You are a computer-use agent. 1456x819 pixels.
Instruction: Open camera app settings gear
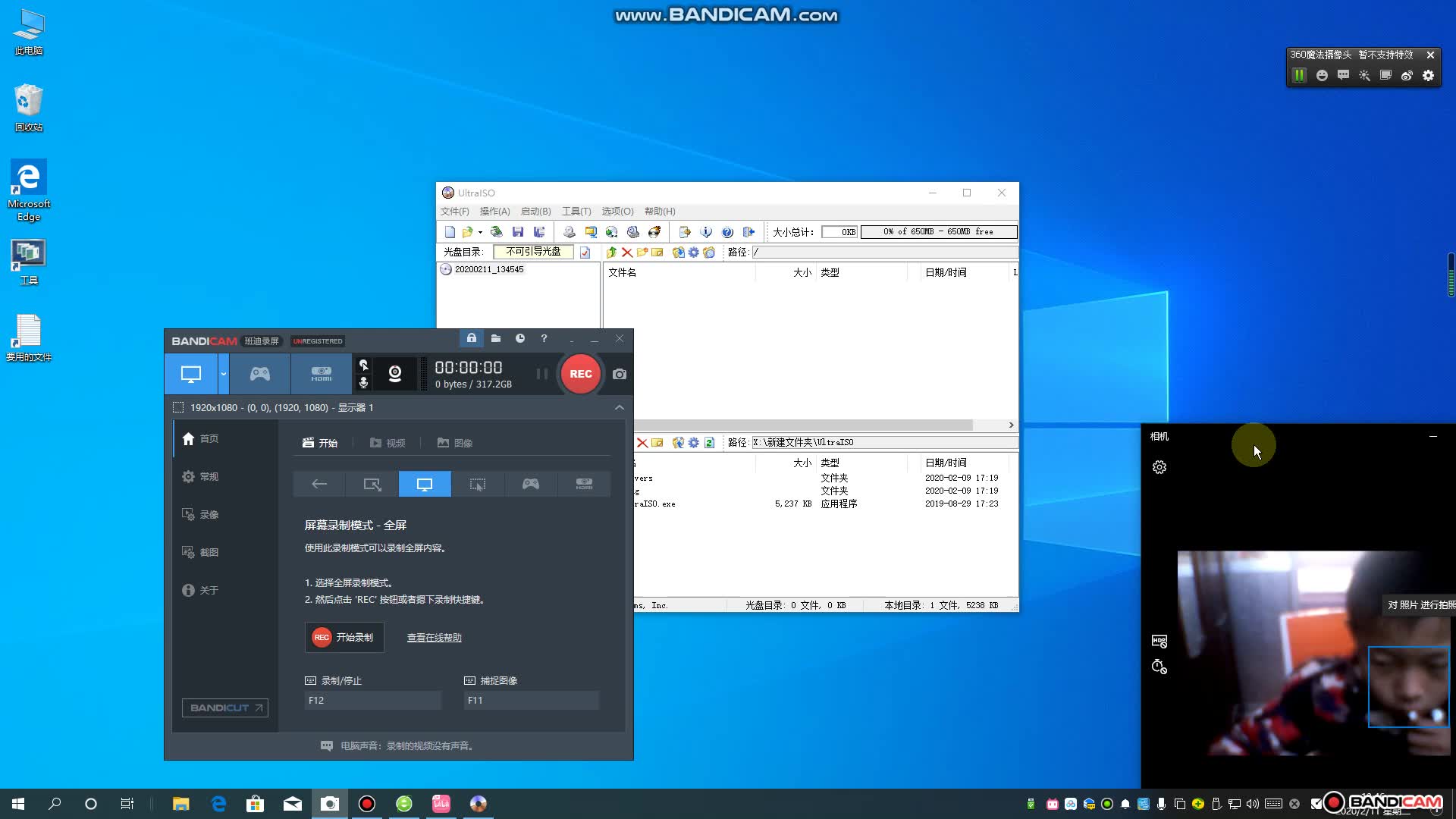(x=1159, y=467)
